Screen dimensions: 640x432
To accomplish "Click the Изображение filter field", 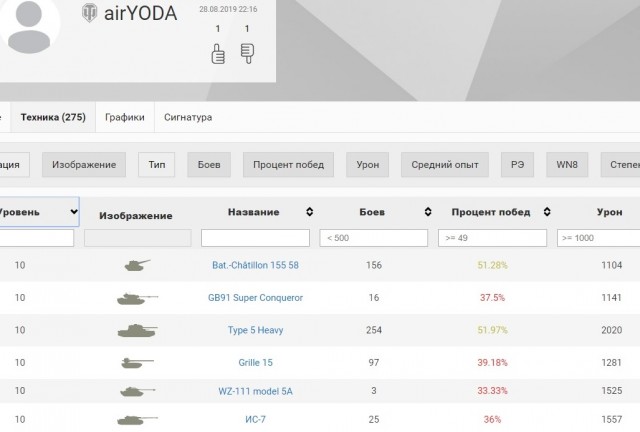I will pos(138,238).
